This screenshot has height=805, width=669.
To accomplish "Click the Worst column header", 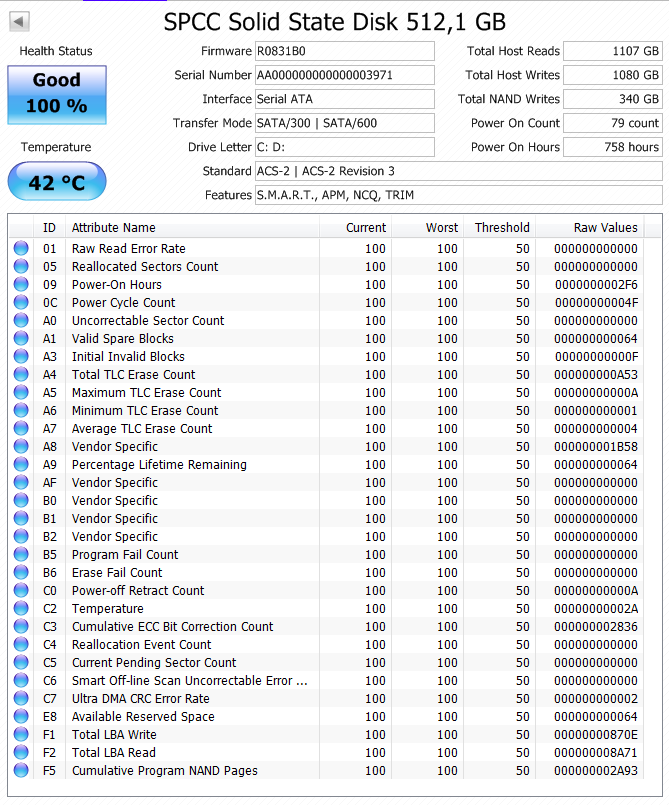I will click(428, 227).
